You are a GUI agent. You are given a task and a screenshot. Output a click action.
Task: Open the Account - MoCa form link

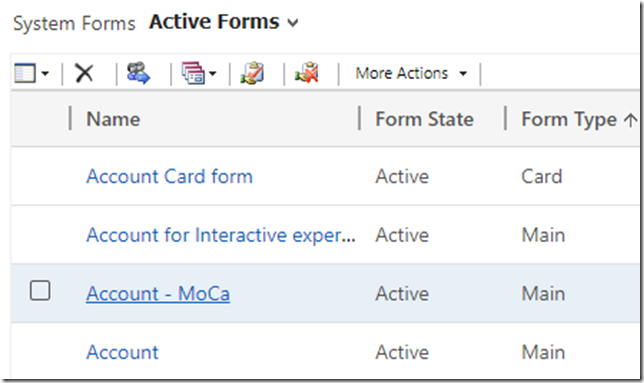coord(158,294)
